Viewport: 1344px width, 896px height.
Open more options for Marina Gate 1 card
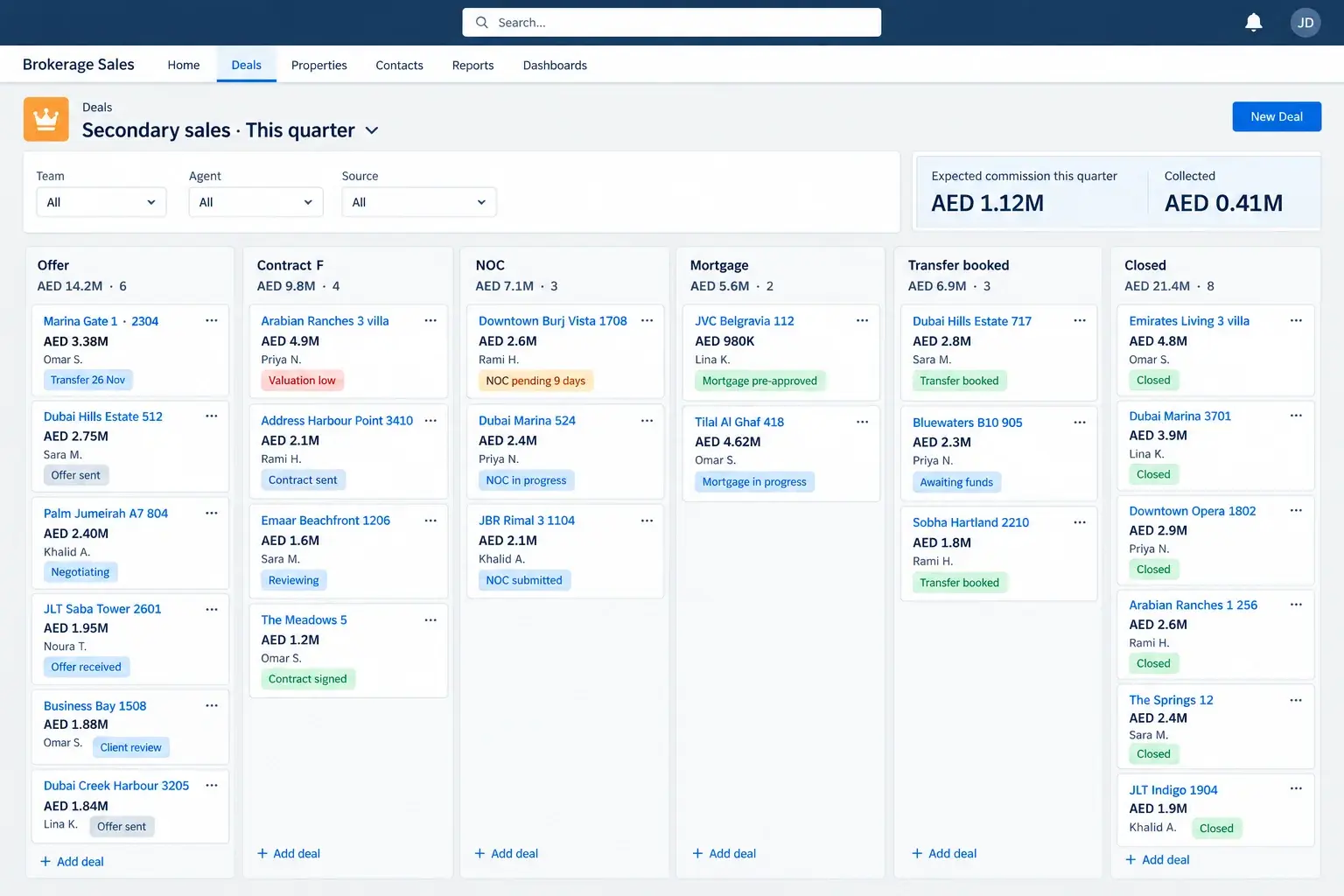(x=212, y=321)
